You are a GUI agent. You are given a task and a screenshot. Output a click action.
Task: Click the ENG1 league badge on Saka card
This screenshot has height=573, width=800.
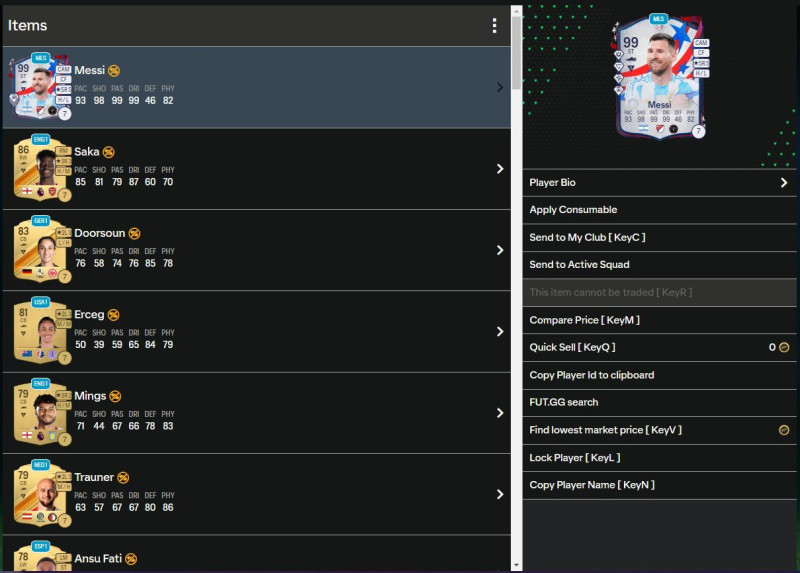click(41, 139)
